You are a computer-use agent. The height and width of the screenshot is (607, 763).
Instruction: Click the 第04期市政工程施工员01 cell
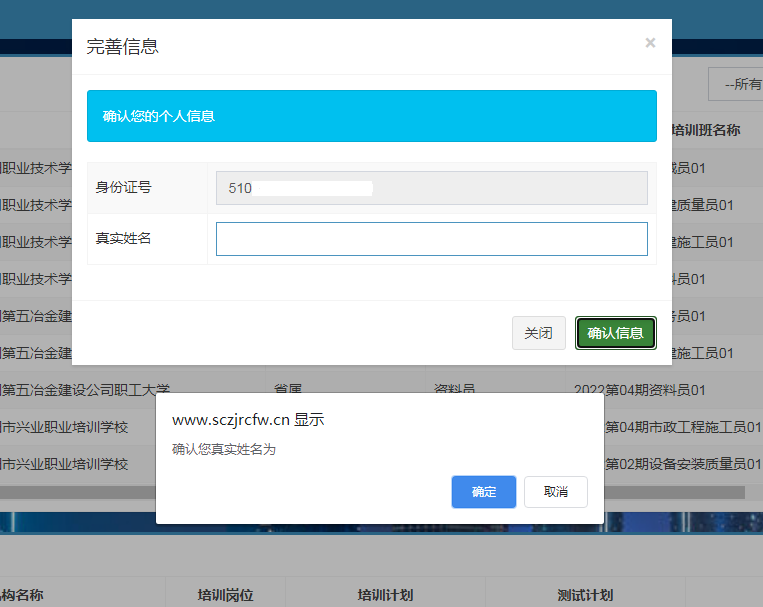683,427
